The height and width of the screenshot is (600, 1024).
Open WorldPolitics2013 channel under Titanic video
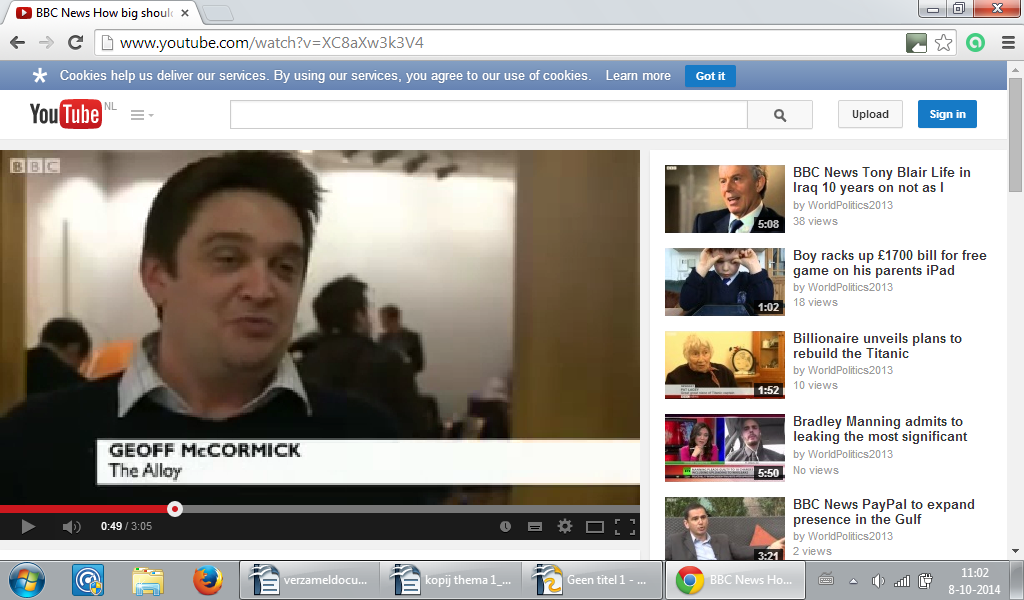tap(850, 370)
